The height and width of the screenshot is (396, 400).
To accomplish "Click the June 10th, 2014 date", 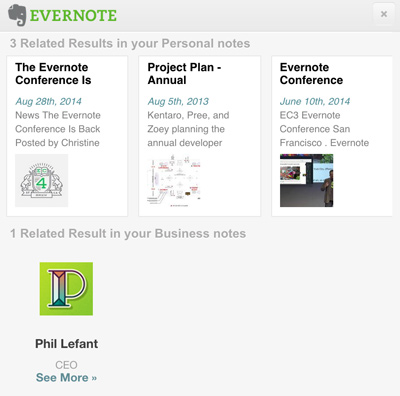I will (x=315, y=101).
